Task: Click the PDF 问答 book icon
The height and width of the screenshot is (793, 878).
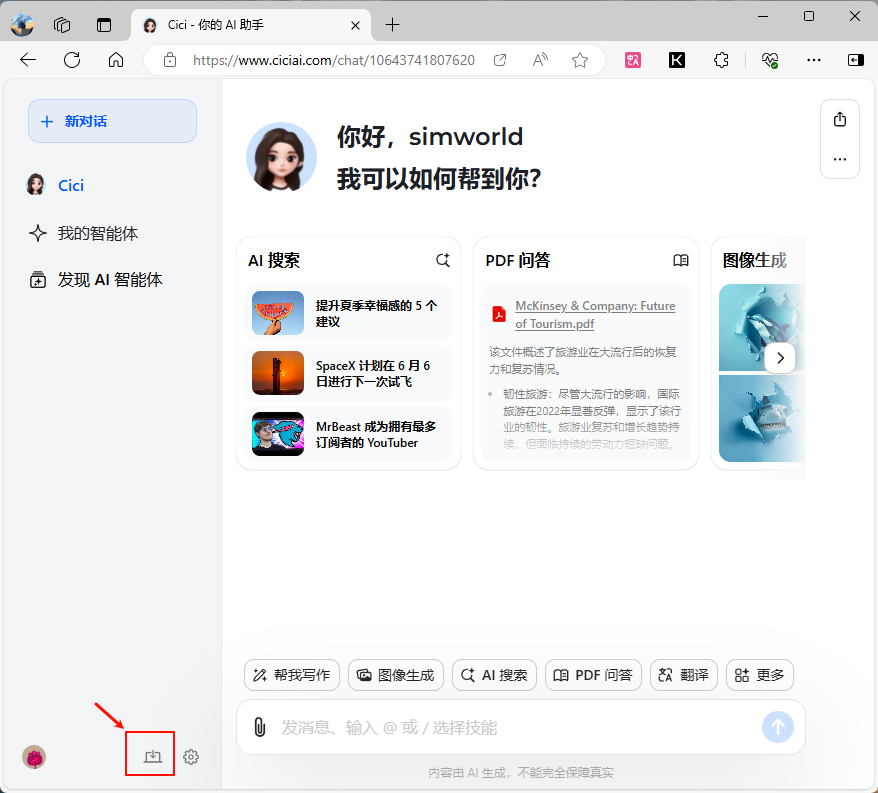Action: pos(680,260)
